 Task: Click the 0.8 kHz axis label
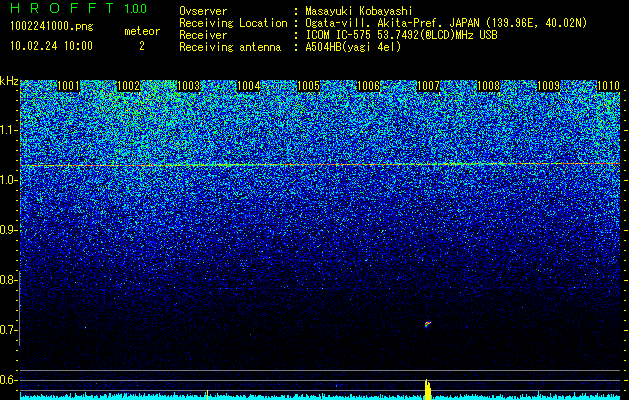(x=9, y=280)
